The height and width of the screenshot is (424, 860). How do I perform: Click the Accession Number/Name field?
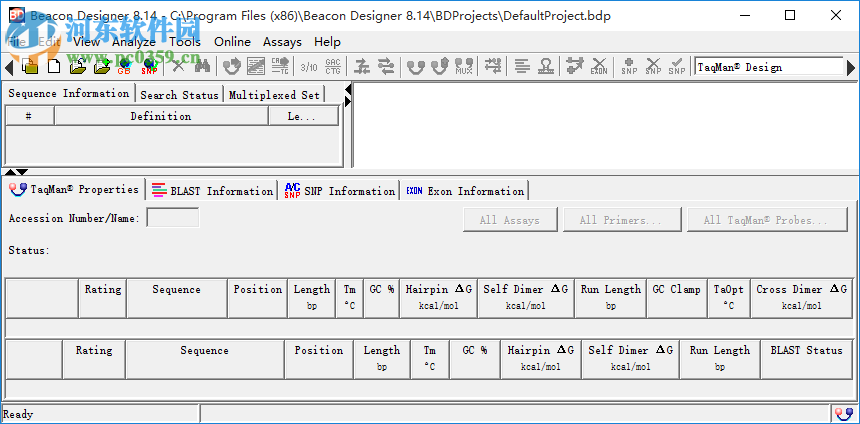pos(173,218)
